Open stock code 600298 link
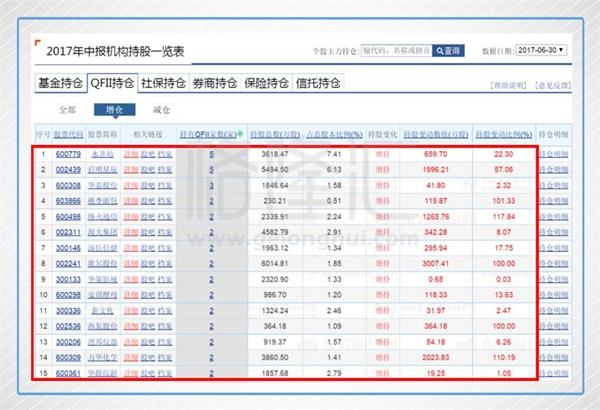This screenshot has width=600, height=410. tap(68, 295)
